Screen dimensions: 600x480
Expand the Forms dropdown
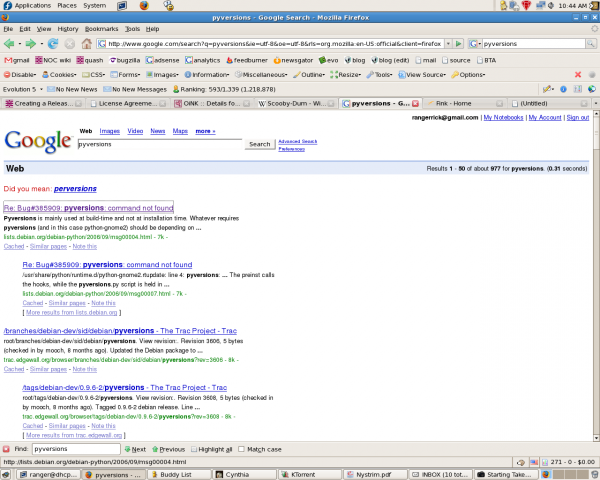[126, 75]
